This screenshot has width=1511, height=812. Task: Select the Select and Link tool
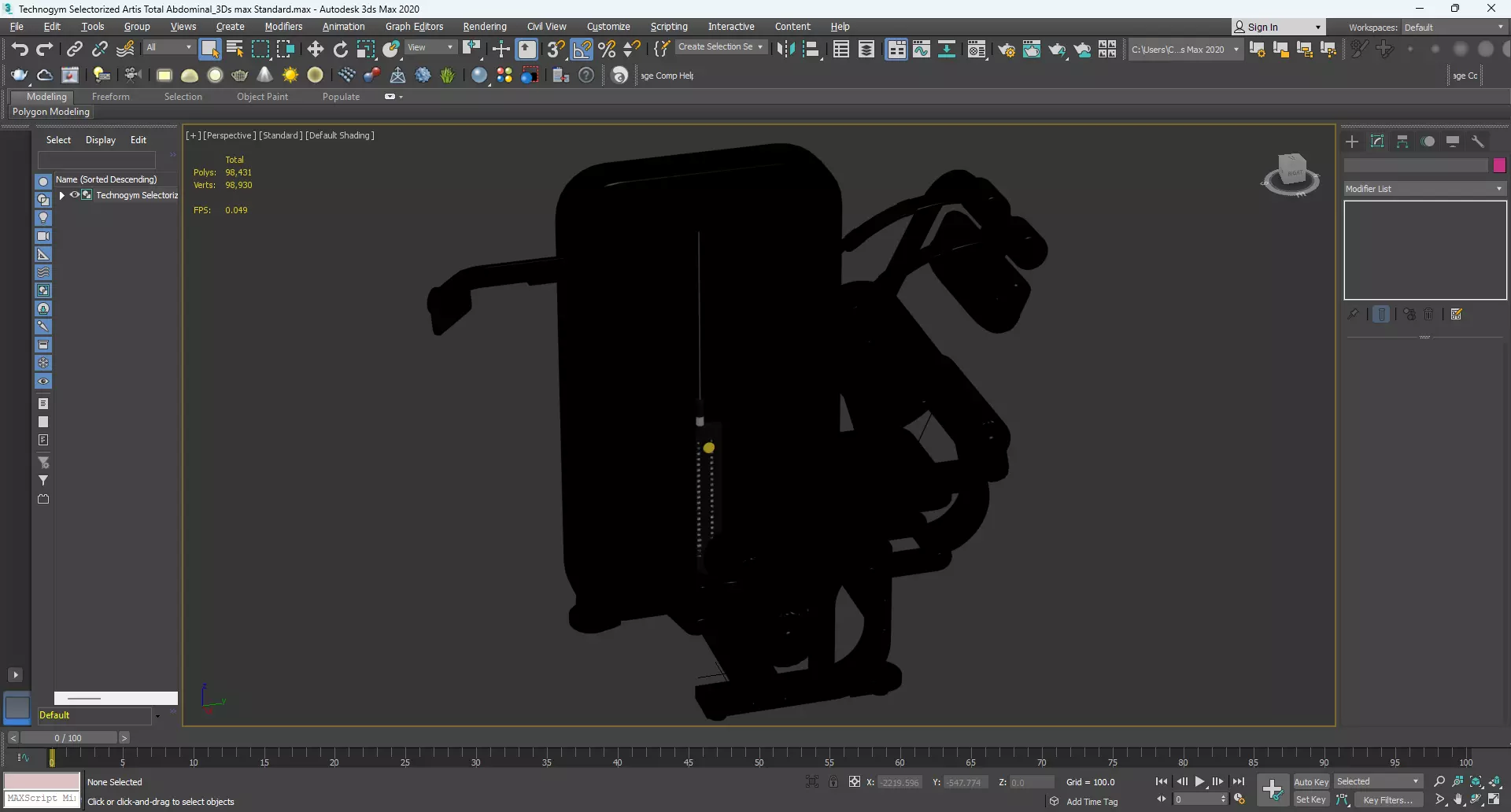pyautogui.click(x=74, y=49)
